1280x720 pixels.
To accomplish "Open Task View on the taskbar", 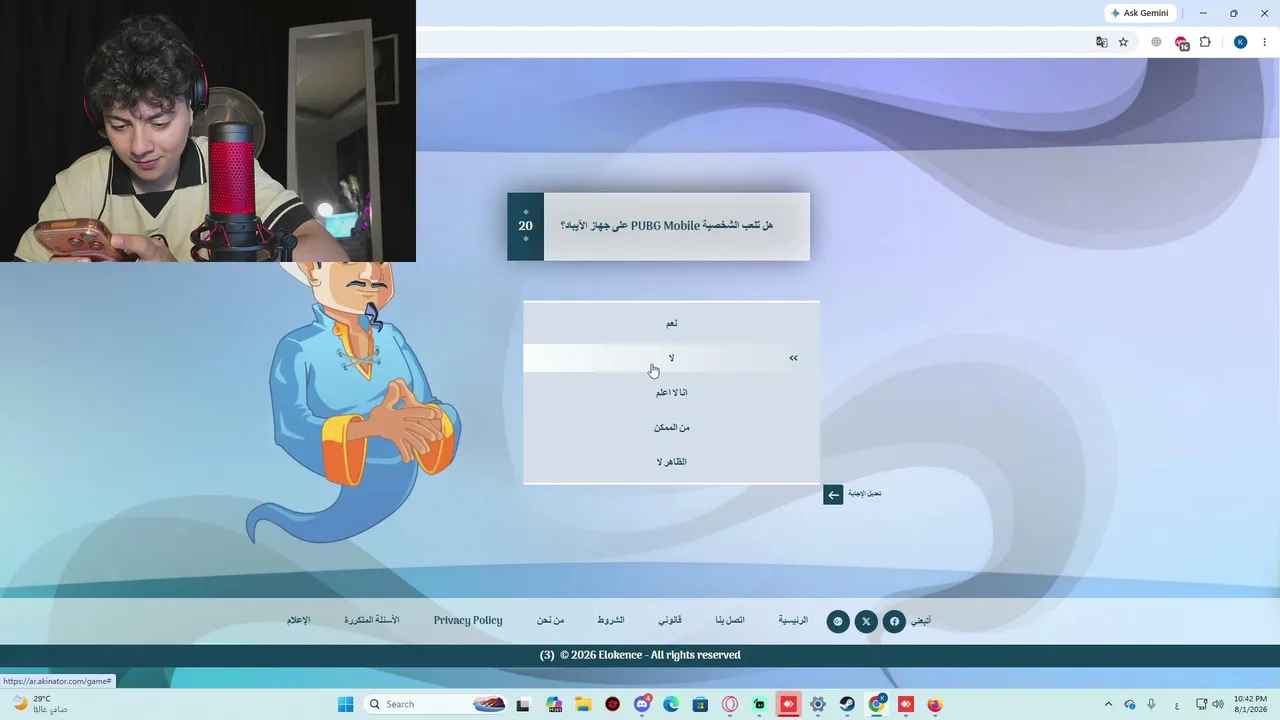I will pyautogui.click(x=522, y=704).
